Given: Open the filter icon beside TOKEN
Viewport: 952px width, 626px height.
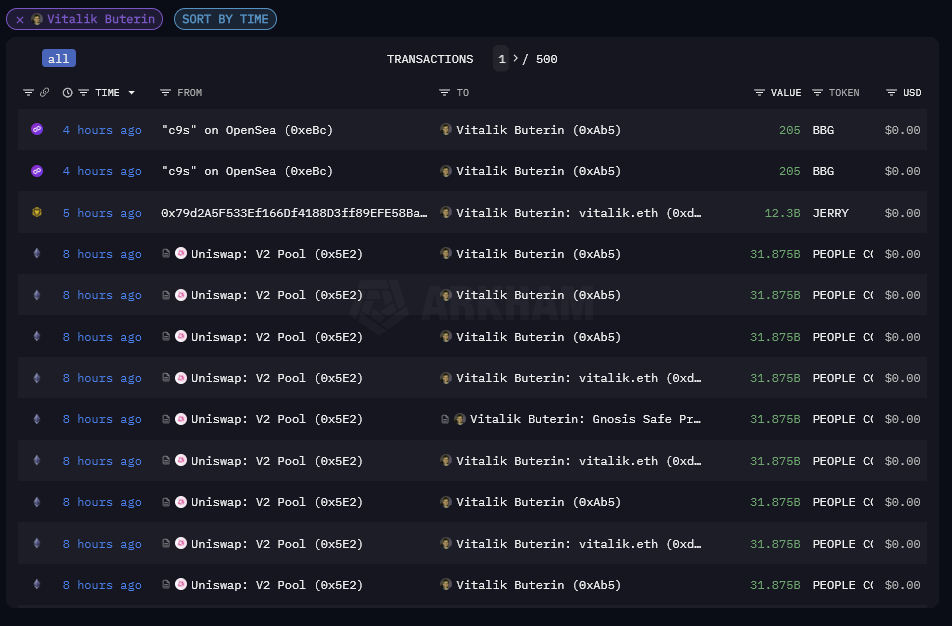Looking at the screenshot, I should click(x=817, y=92).
